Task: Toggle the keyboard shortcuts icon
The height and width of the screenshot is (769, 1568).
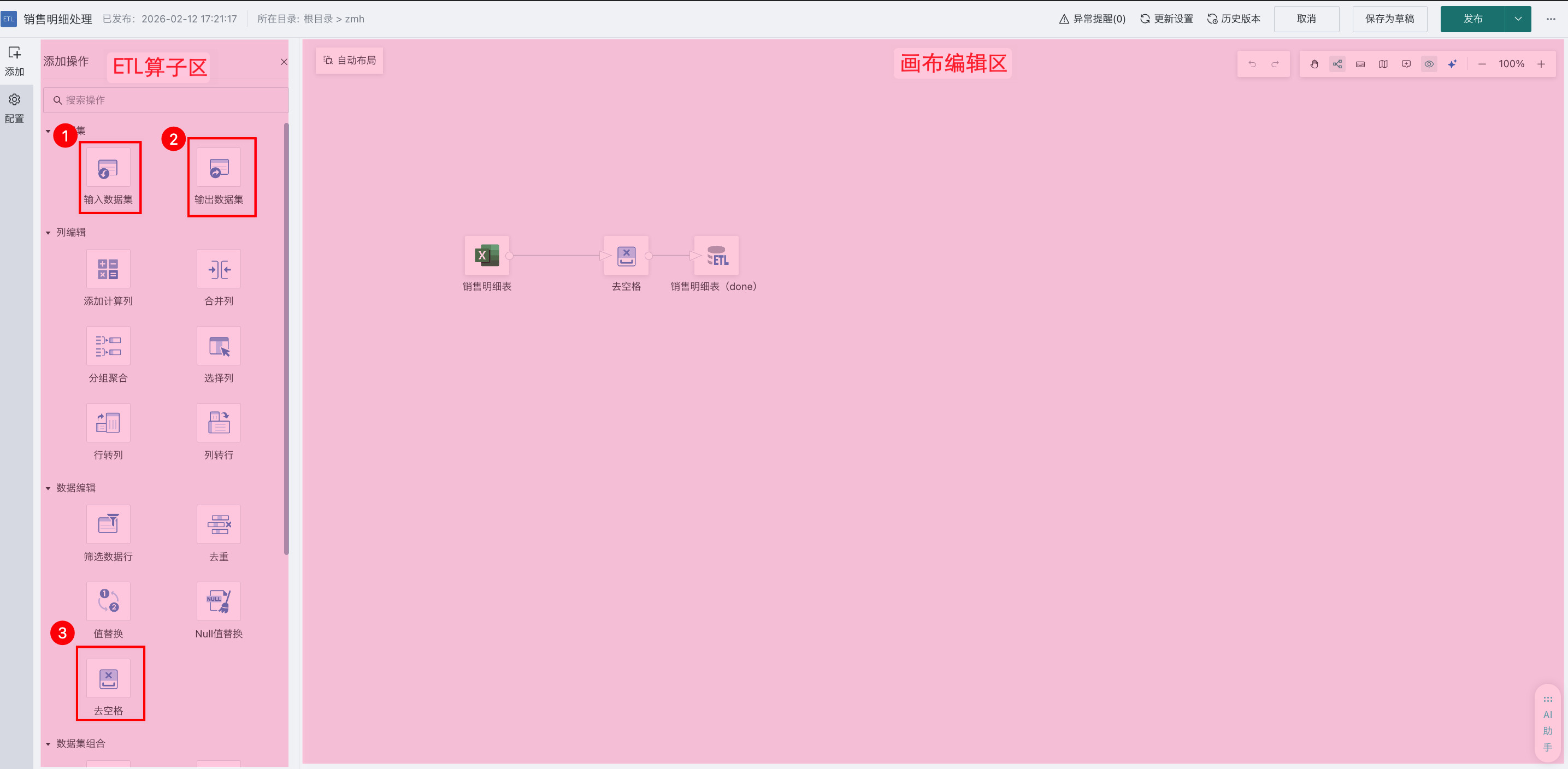Action: tap(1360, 64)
